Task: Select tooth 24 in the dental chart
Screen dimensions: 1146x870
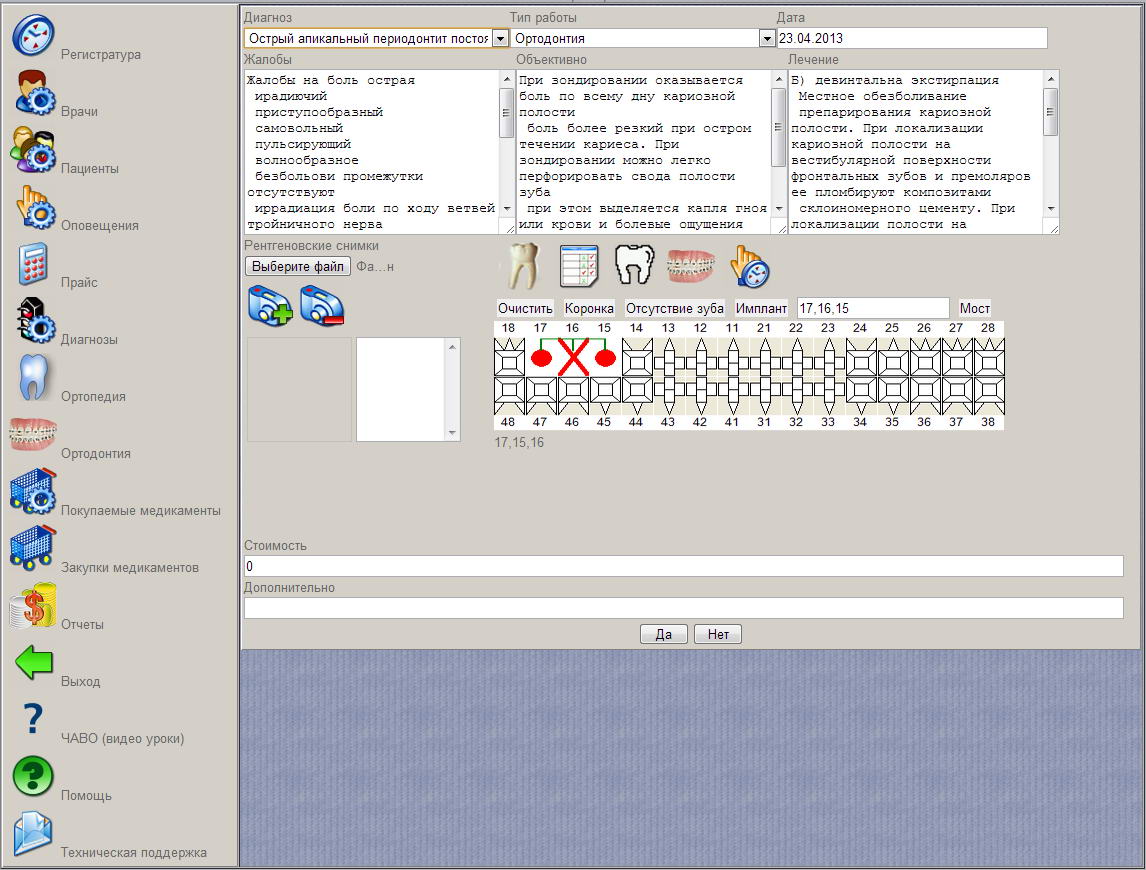Action: (x=860, y=357)
